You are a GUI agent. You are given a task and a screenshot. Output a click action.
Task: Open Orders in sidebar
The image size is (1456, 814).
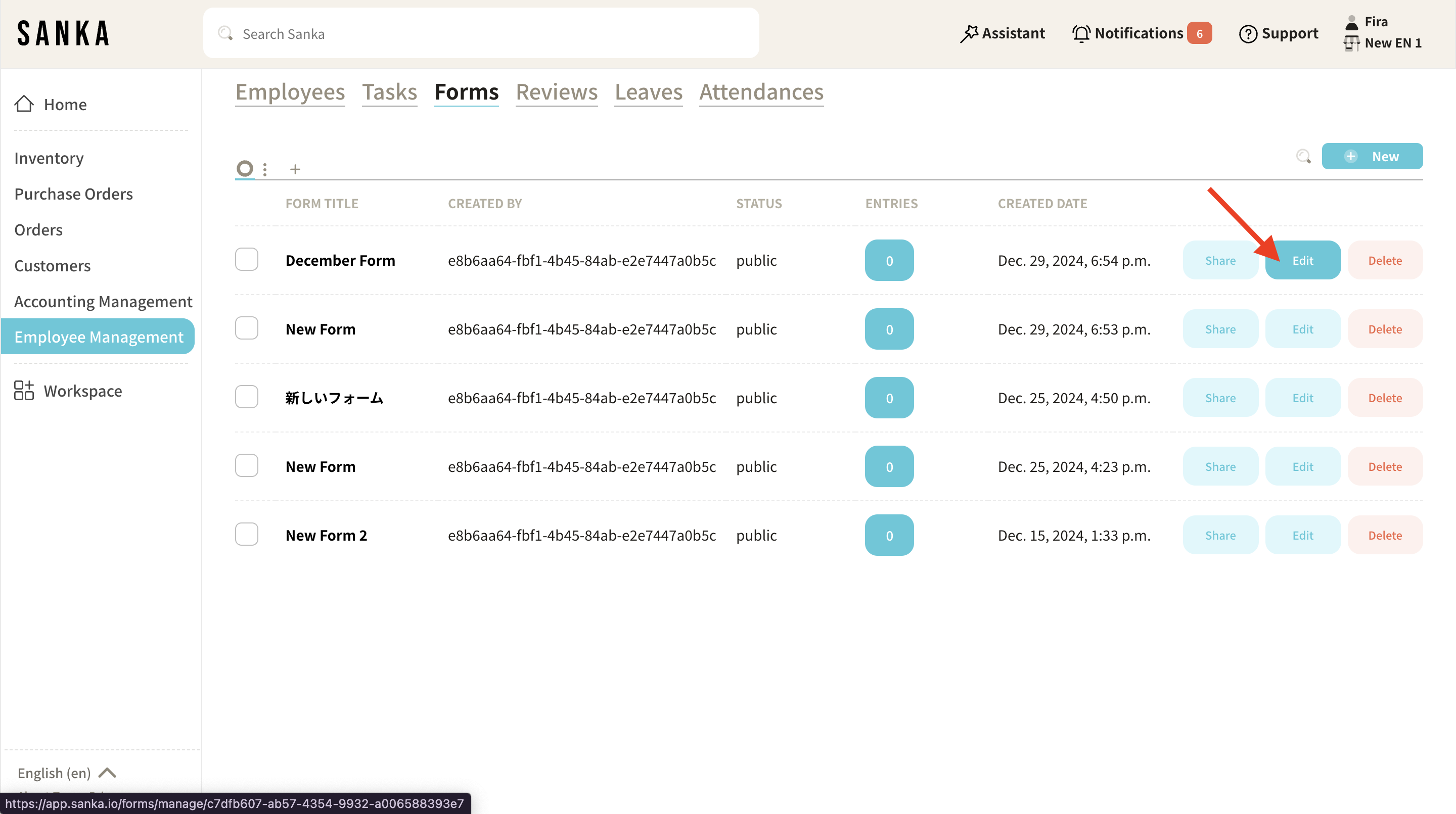point(38,230)
